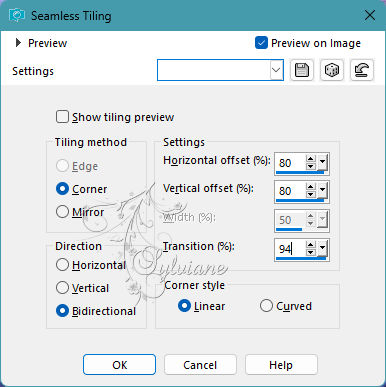Screen dimensions: 386x387
Task: Click the save preset floppy disk icon
Action: (x=302, y=70)
